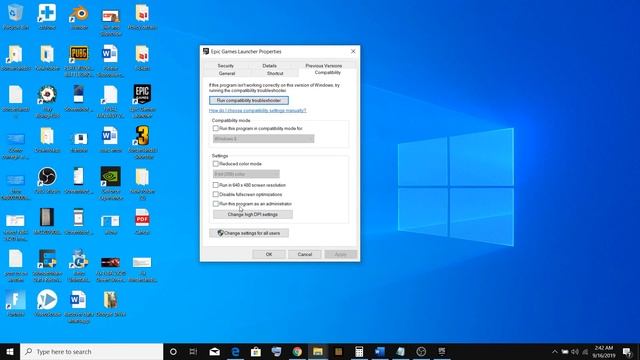Select the Word document beside the PUBG shortcut
Viewport: 640px width, 360px height.
point(111,61)
